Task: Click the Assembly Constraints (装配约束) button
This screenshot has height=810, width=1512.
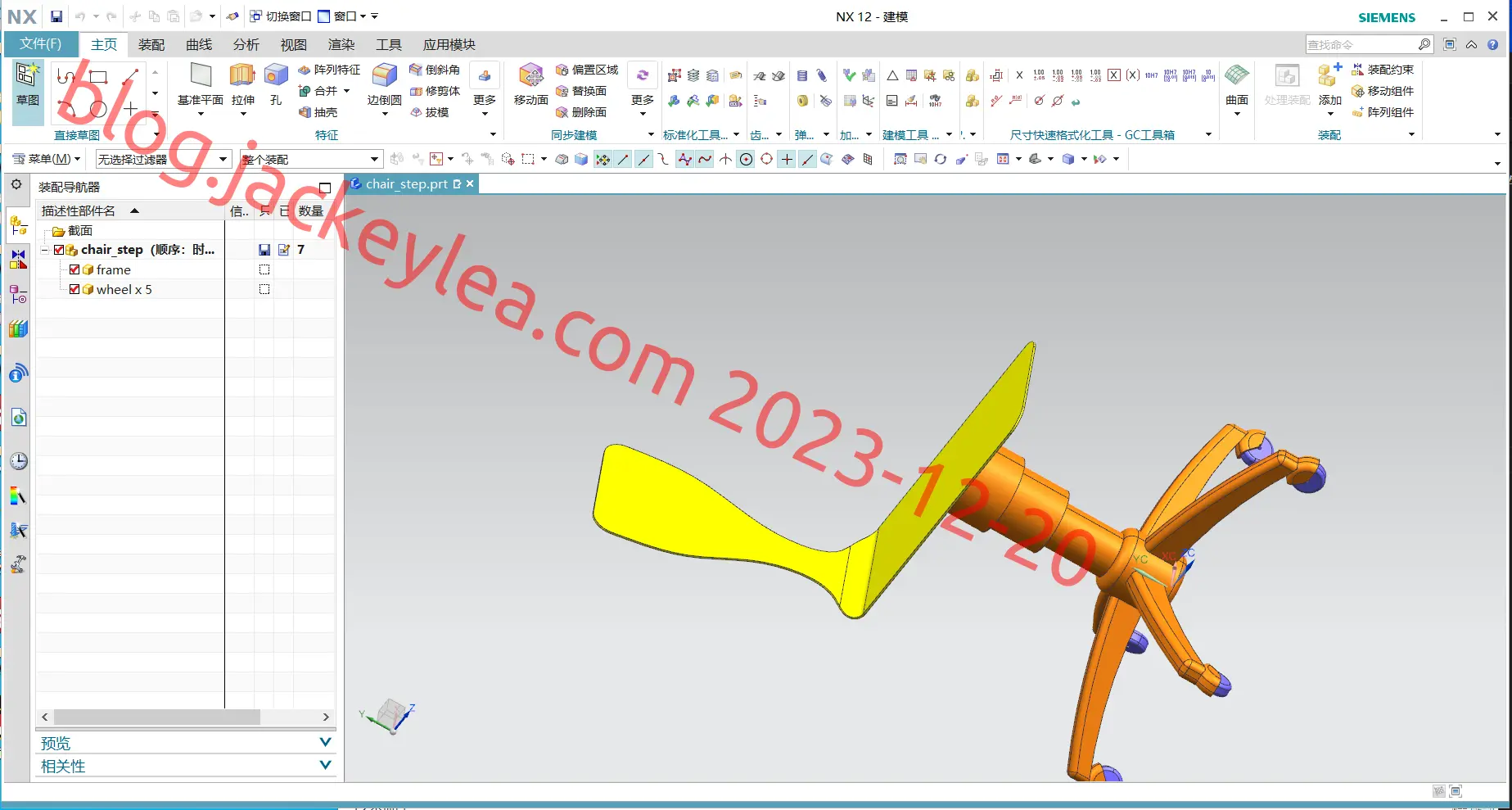Action: pyautogui.click(x=1383, y=70)
